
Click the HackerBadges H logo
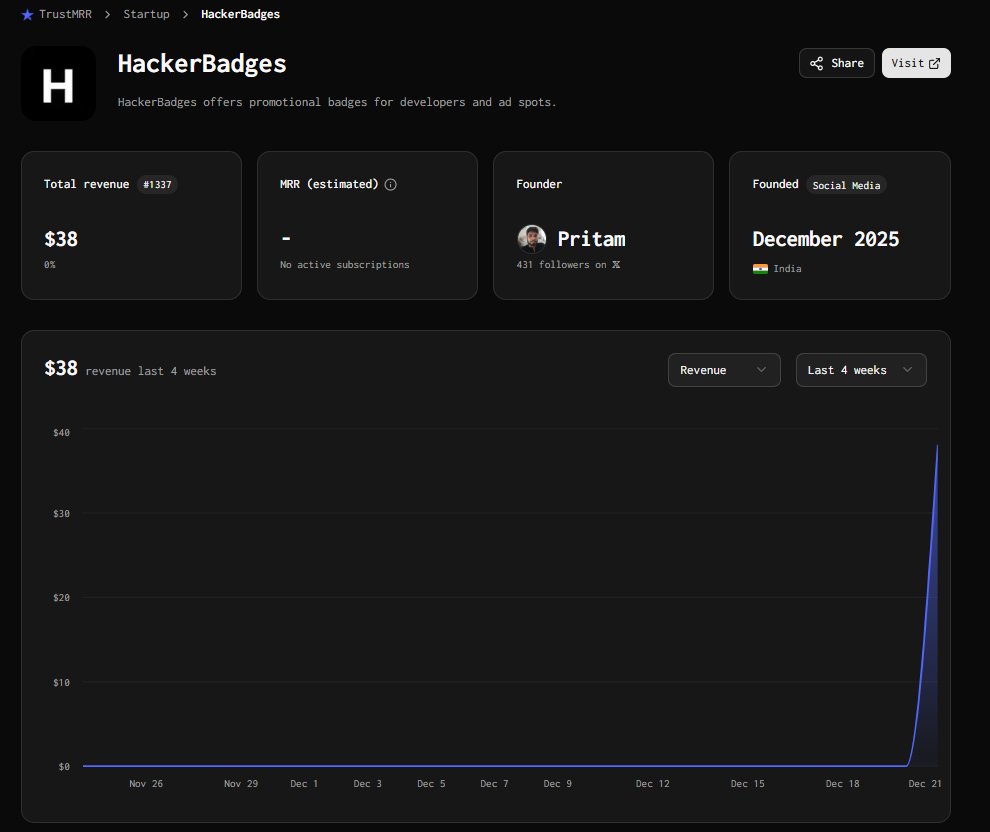58,83
